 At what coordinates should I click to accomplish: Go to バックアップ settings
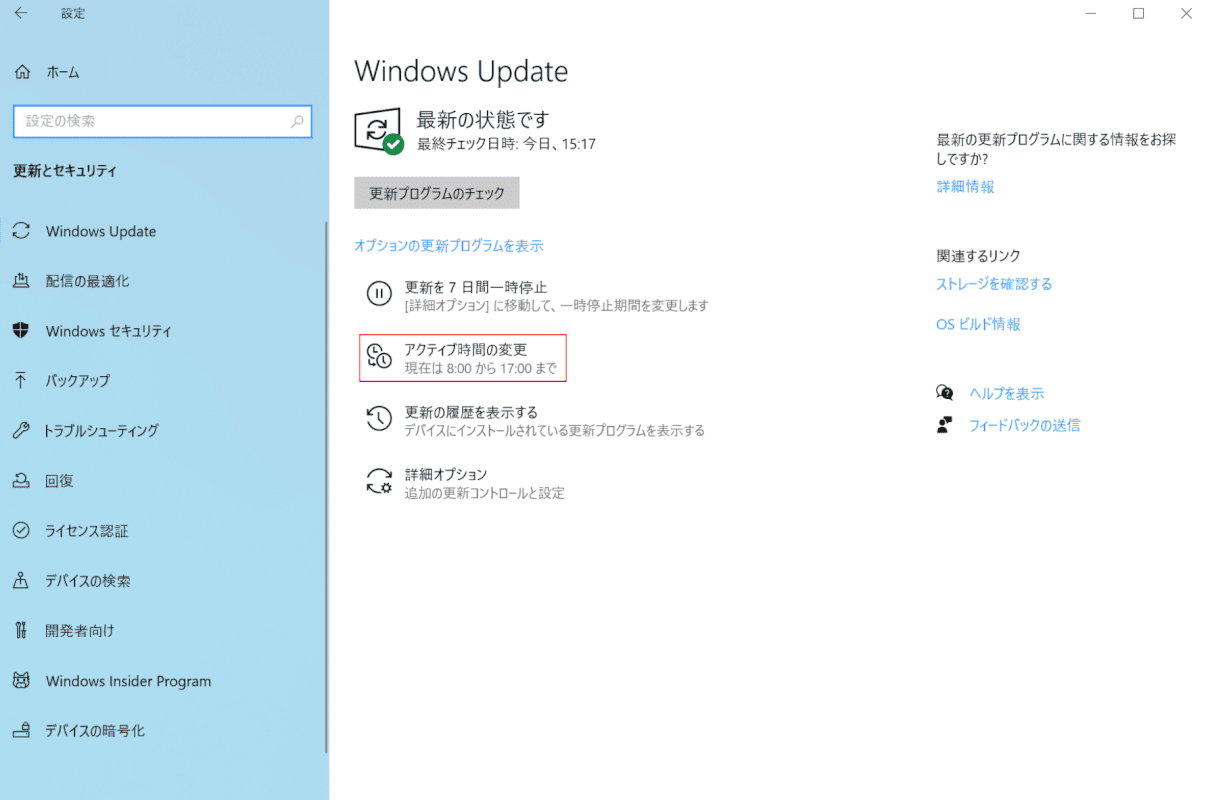78,381
